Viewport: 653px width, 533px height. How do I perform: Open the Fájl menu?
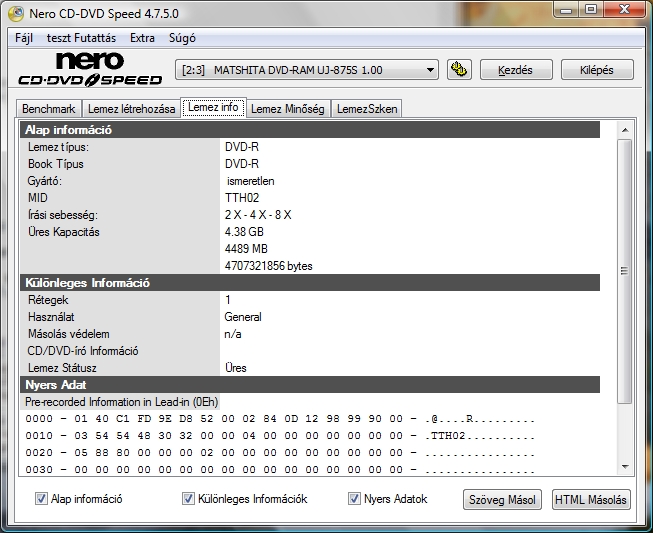tap(24, 38)
